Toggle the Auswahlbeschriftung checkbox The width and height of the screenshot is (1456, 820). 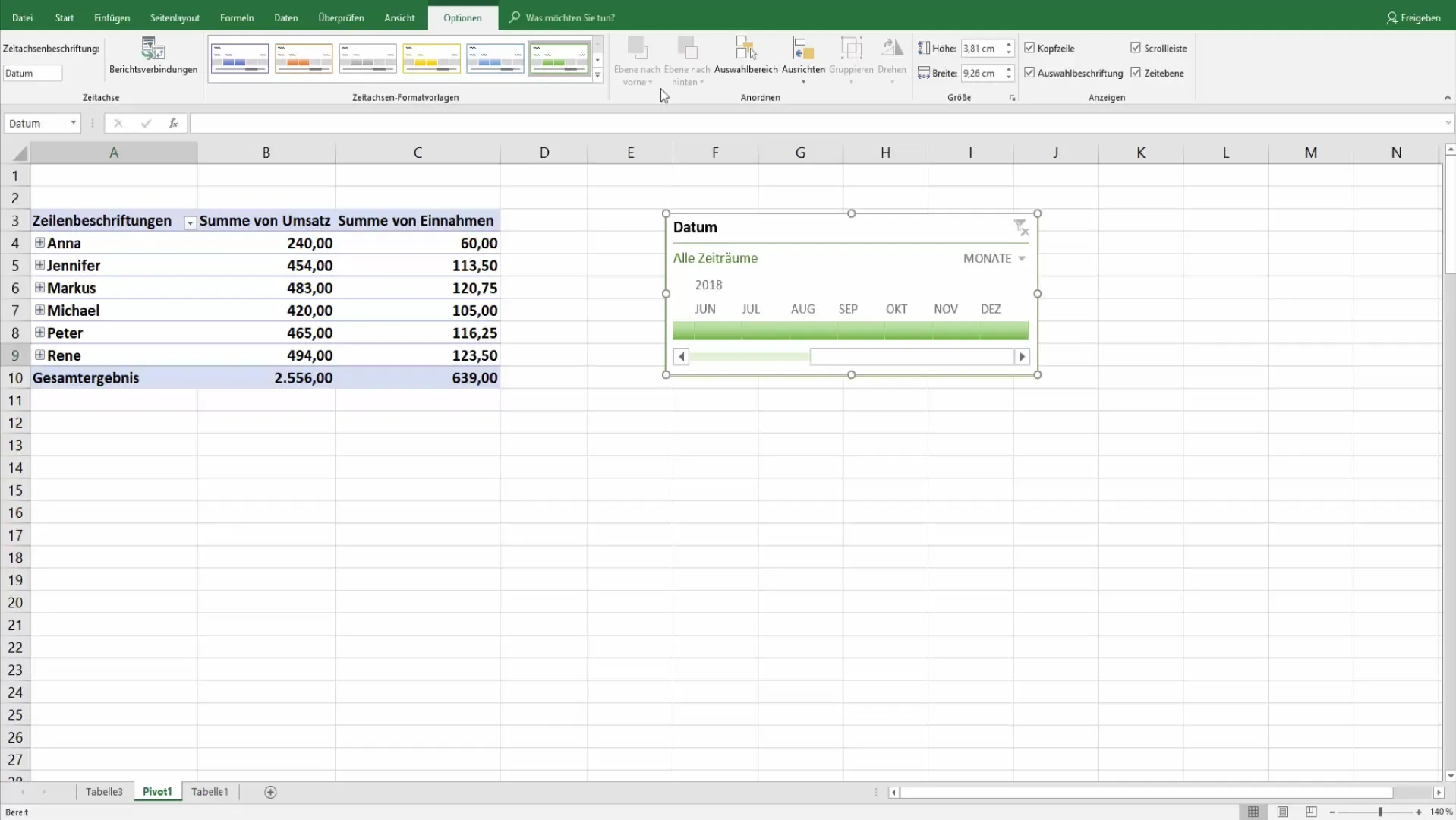[1029, 73]
